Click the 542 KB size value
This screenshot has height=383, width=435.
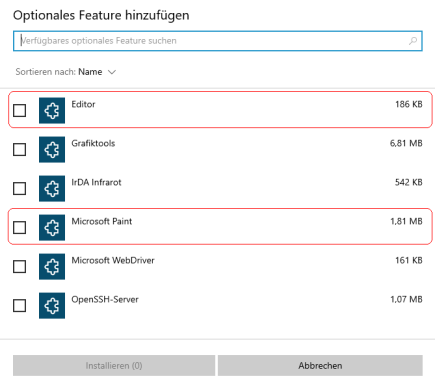409,182
